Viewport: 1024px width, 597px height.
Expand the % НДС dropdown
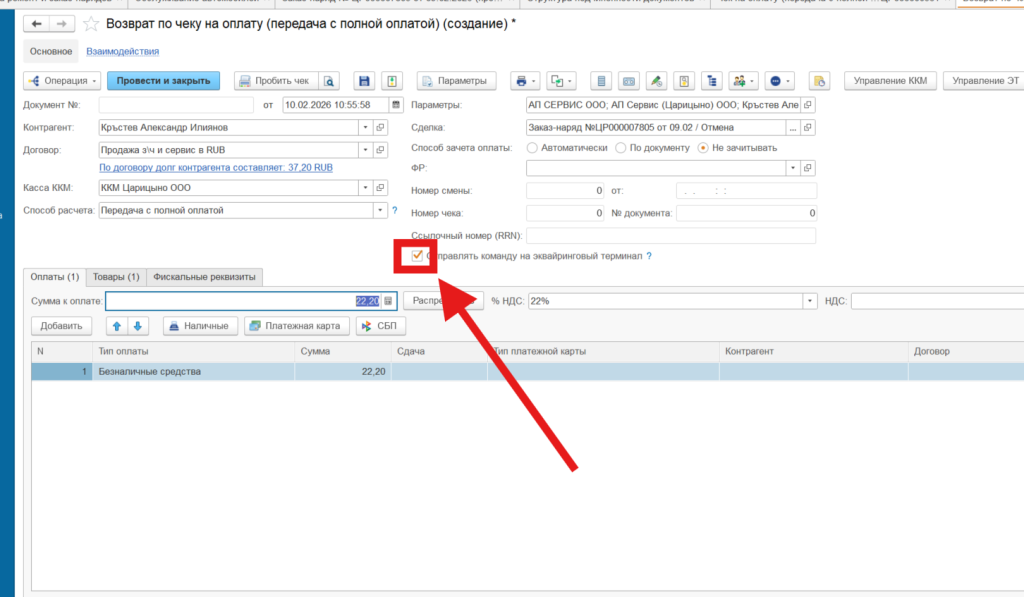click(809, 300)
